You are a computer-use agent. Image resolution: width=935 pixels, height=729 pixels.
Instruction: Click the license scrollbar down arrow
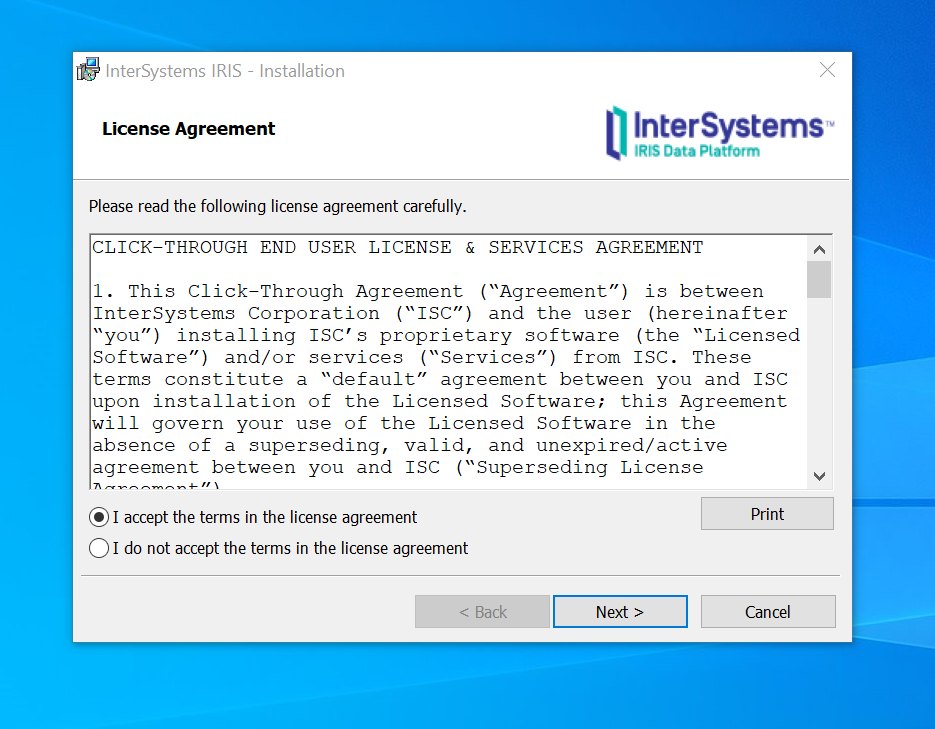819,476
